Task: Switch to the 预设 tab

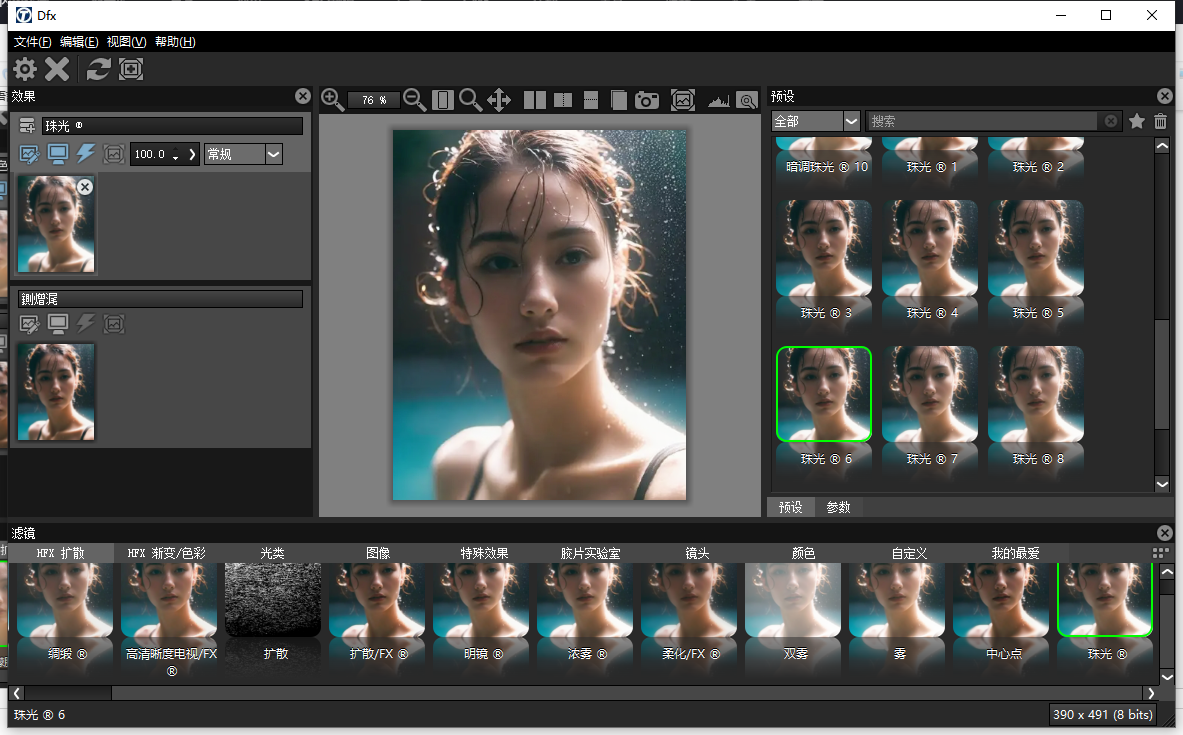Action: (x=791, y=507)
